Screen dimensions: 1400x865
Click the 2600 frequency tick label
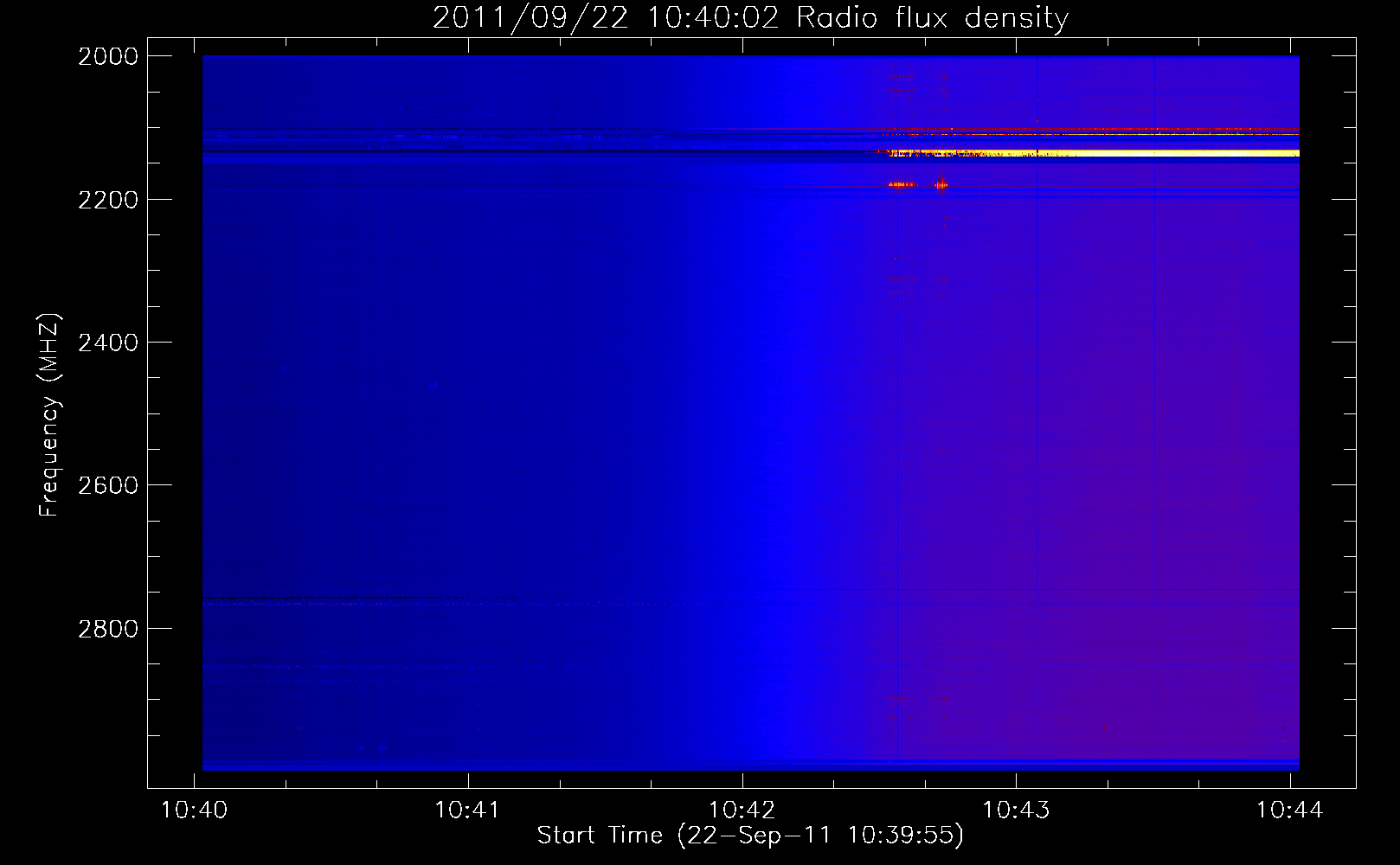coord(108,485)
